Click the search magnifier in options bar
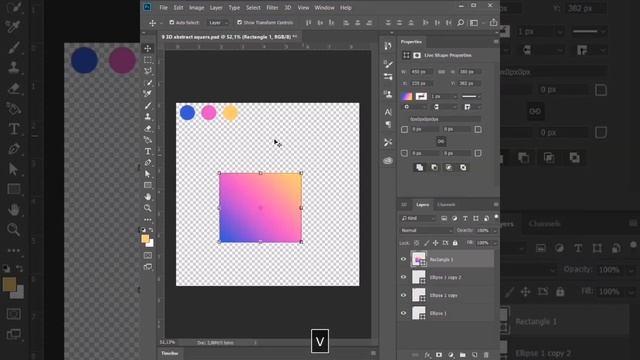 point(460,22)
